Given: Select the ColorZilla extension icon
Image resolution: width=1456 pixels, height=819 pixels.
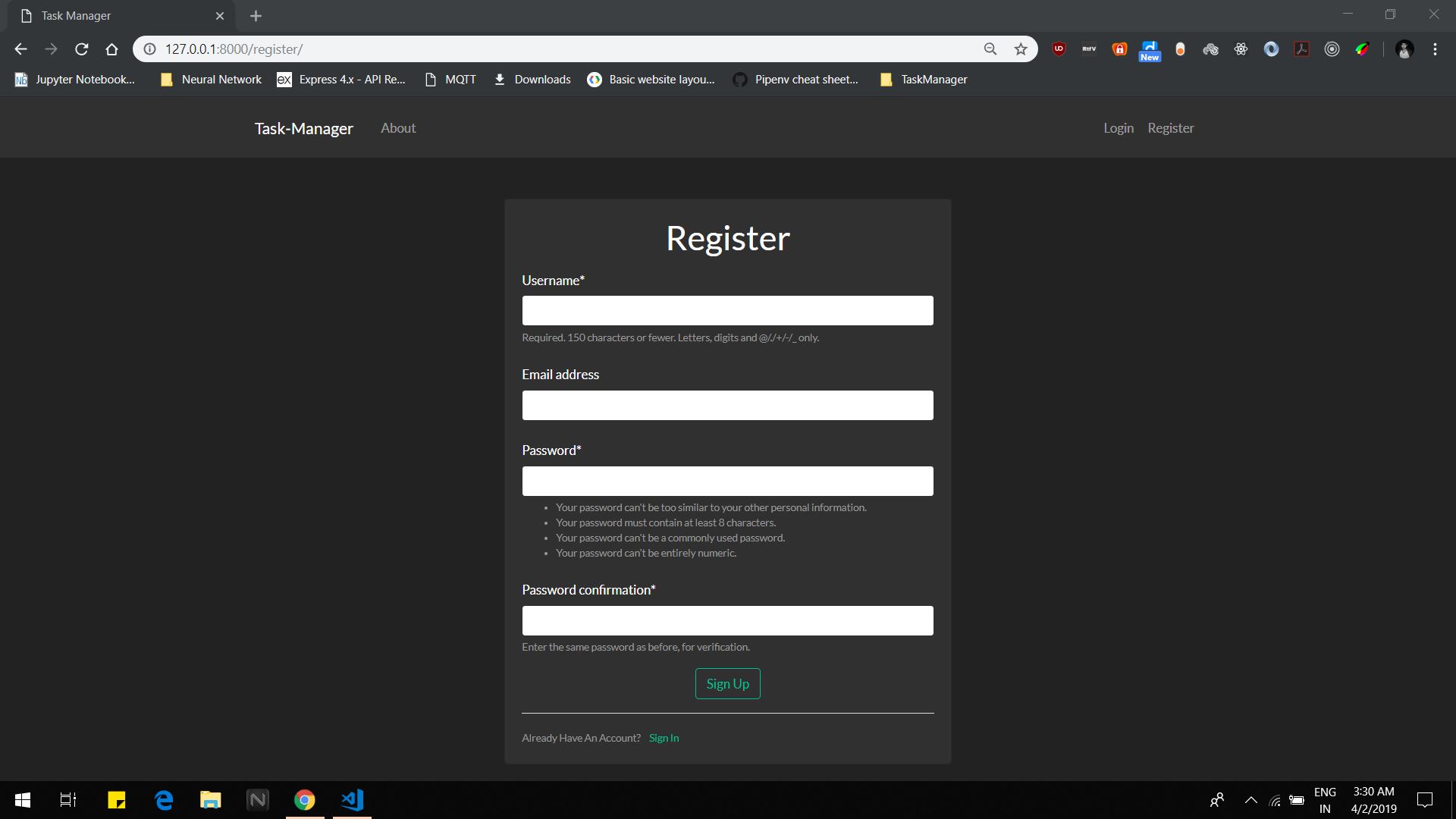Looking at the screenshot, I should (1362, 49).
